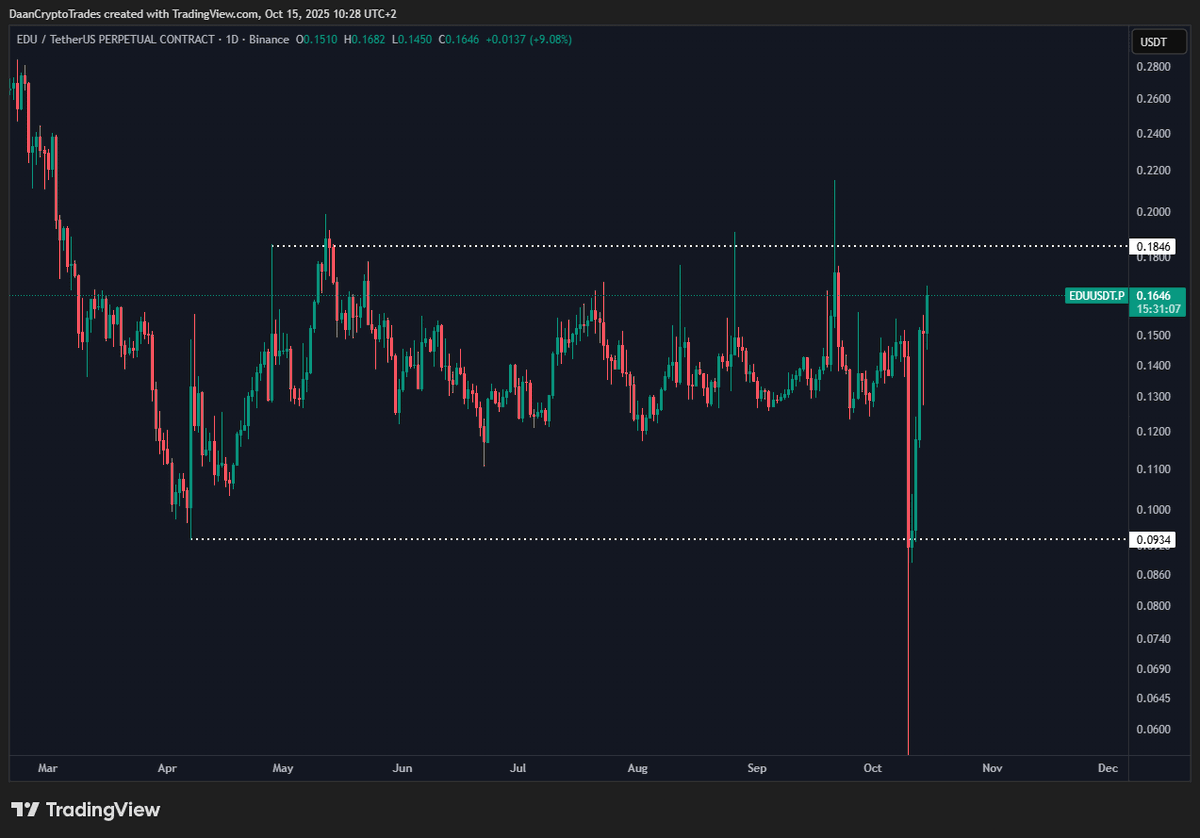Click the May label on time axis

pos(283,768)
